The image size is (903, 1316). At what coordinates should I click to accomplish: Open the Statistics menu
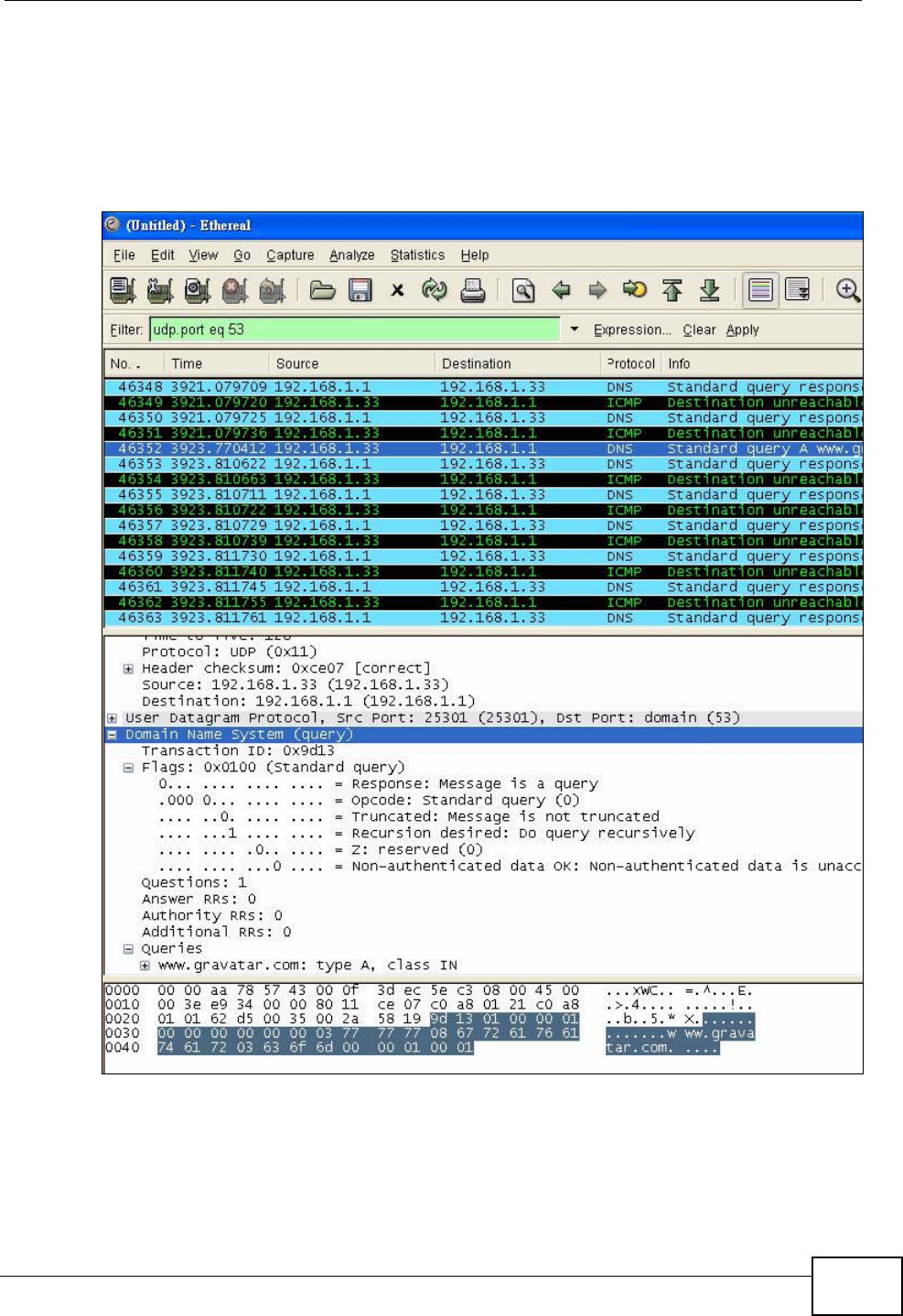click(x=417, y=255)
